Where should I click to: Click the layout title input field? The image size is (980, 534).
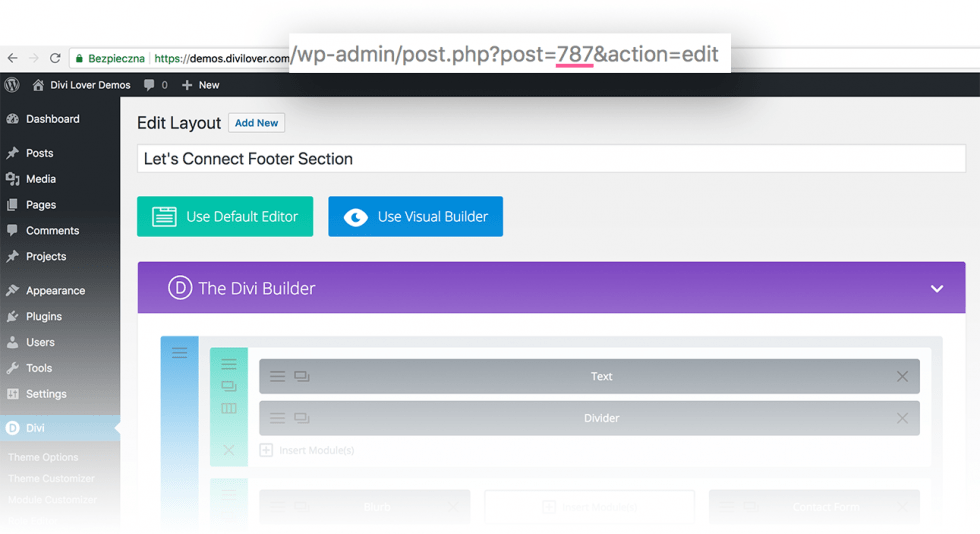pos(551,159)
